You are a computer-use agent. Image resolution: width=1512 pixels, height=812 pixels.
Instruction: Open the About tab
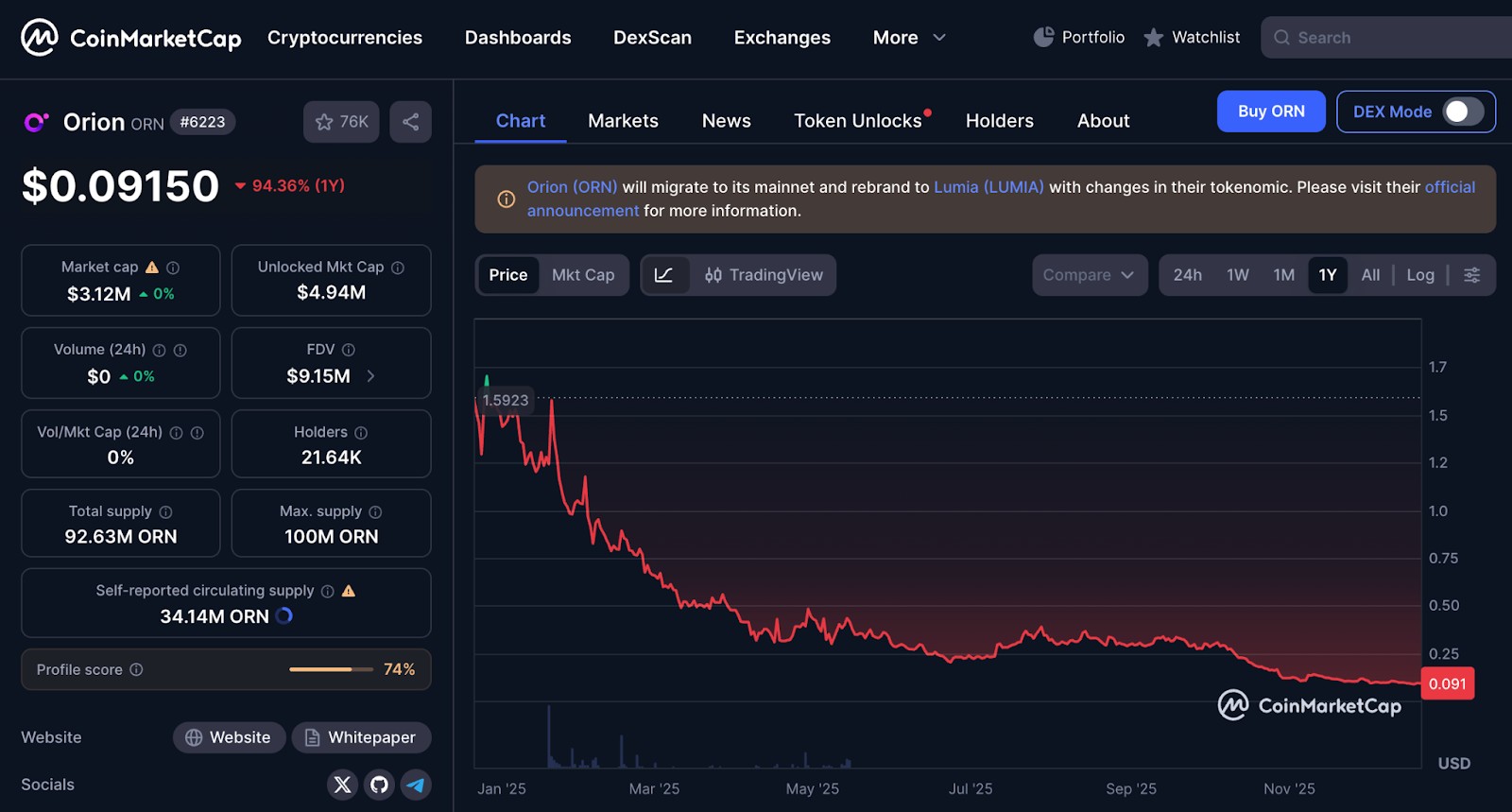tap(1103, 121)
